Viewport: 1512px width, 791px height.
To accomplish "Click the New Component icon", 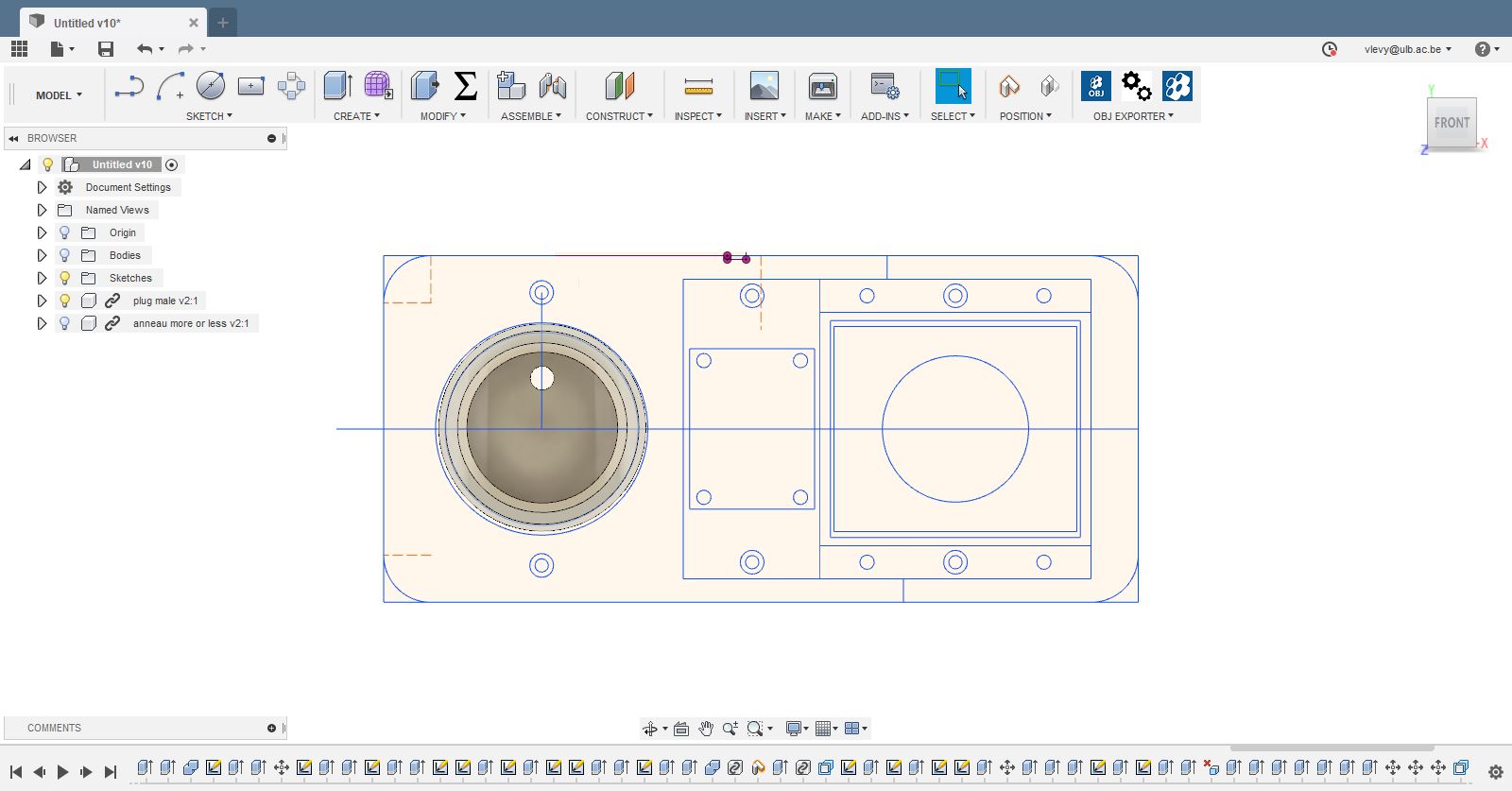I will pyautogui.click(x=510, y=86).
